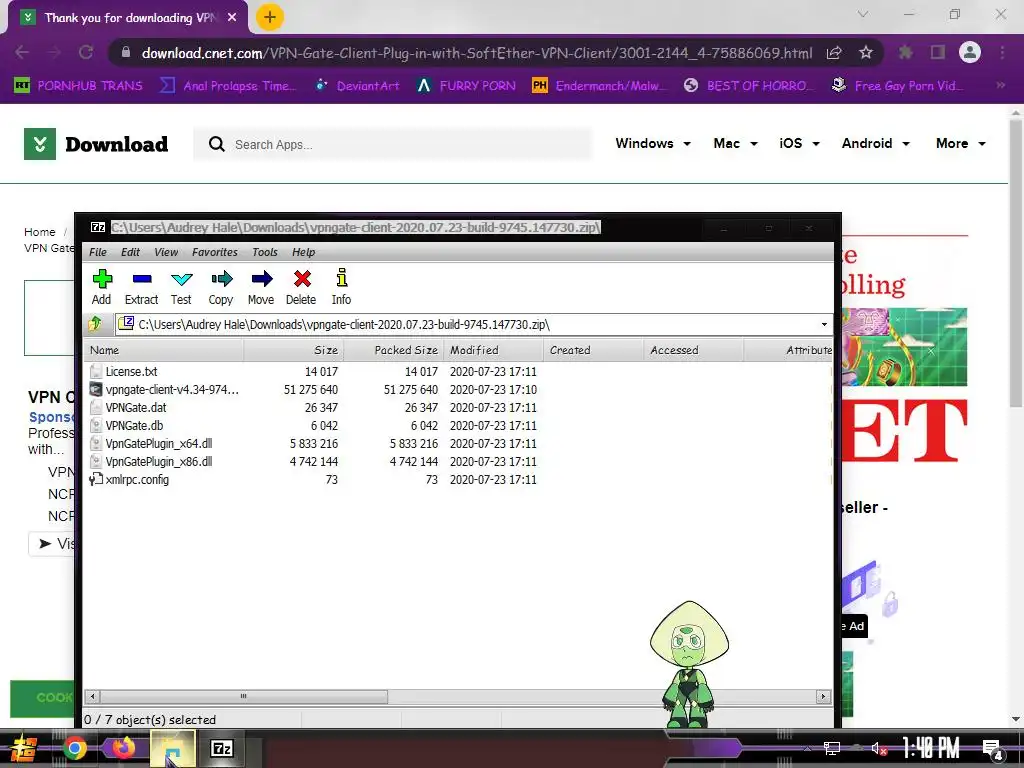The height and width of the screenshot is (768, 1024).
Task: Reload the page in Chrome
Action: (86, 52)
